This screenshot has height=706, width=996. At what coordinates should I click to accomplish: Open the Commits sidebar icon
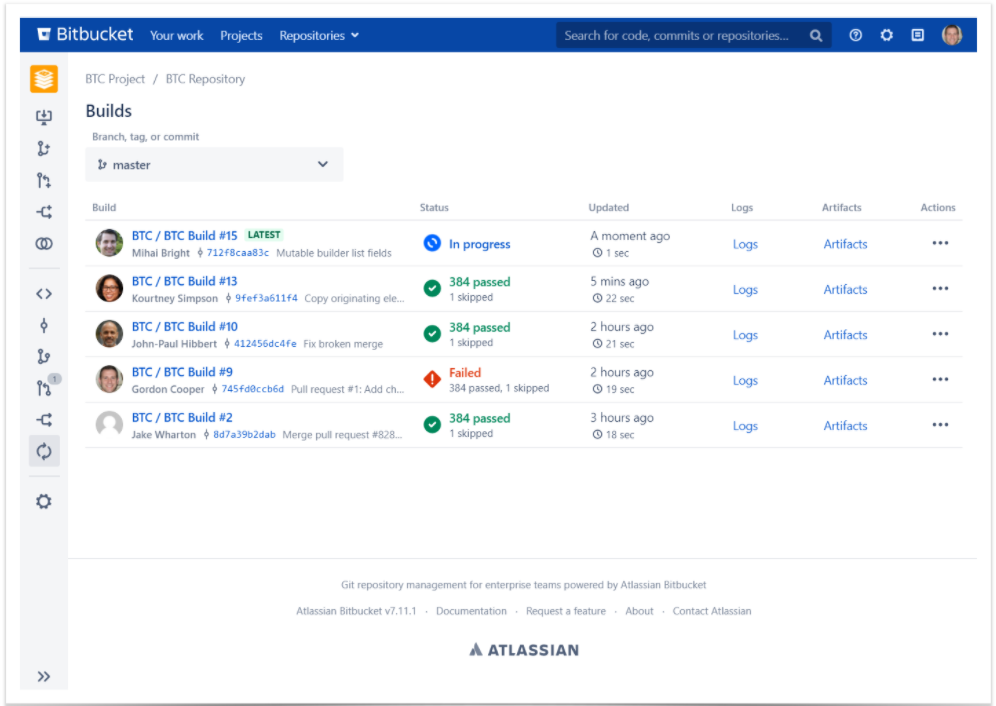point(44,325)
